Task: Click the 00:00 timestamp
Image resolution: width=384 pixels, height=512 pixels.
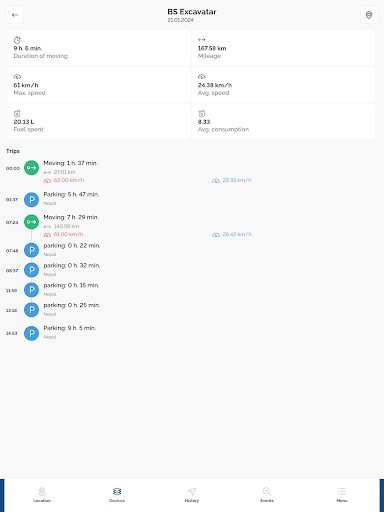Action: [13, 169]
